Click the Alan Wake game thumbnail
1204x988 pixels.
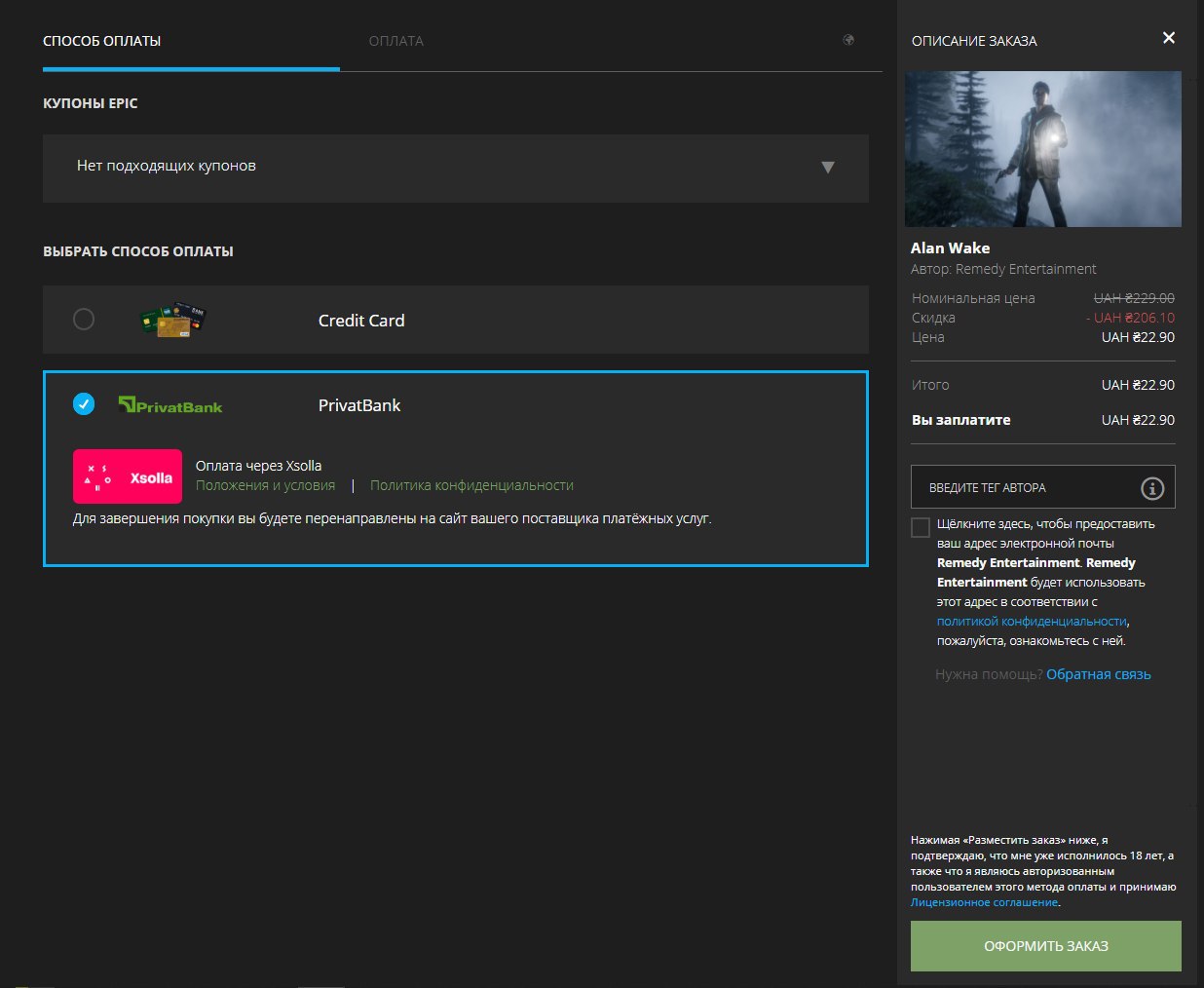pos(1043,149)
